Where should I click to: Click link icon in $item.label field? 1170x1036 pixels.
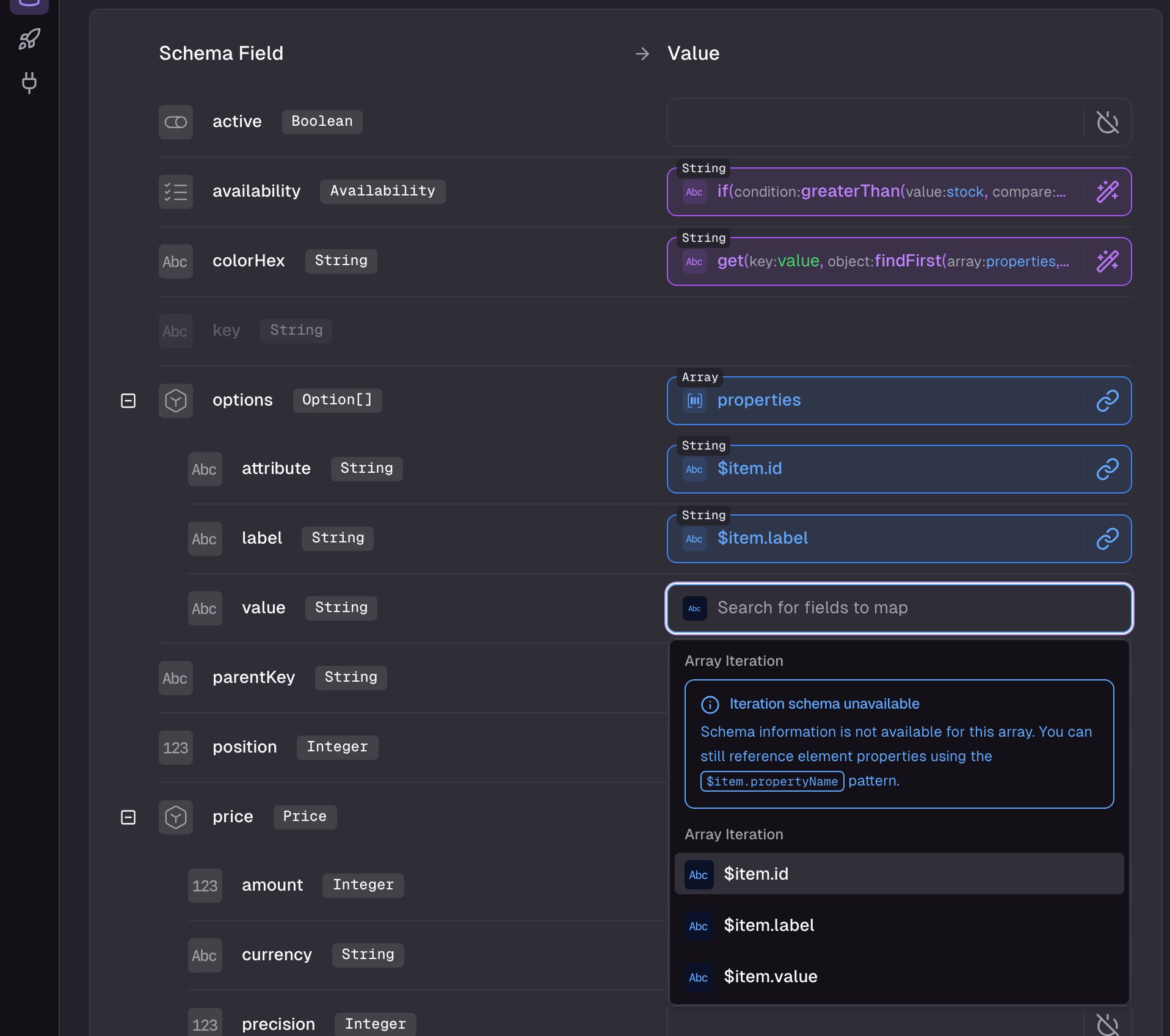point(1107,539)
